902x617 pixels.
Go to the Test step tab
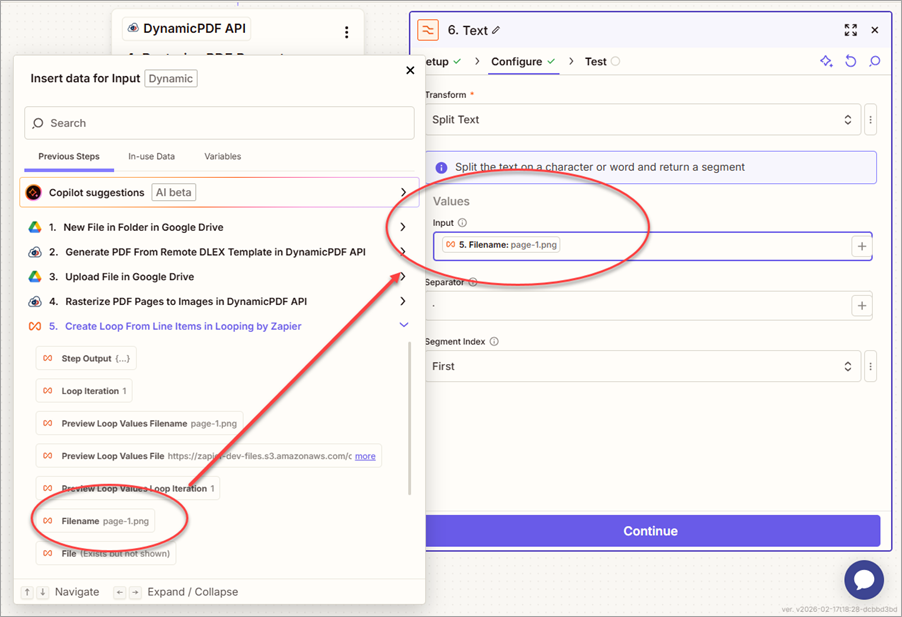596,61
